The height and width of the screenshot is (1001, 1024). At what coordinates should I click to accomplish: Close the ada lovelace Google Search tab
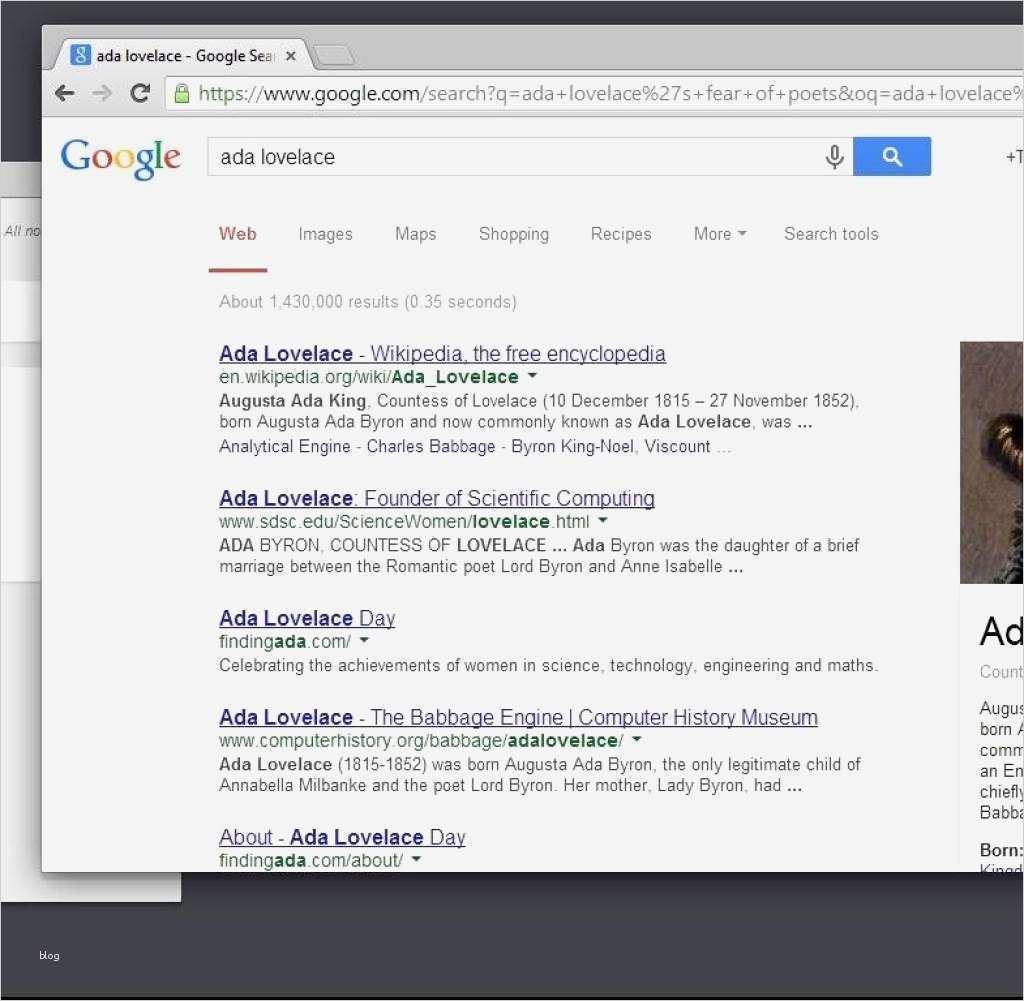[x=291, y=56]
